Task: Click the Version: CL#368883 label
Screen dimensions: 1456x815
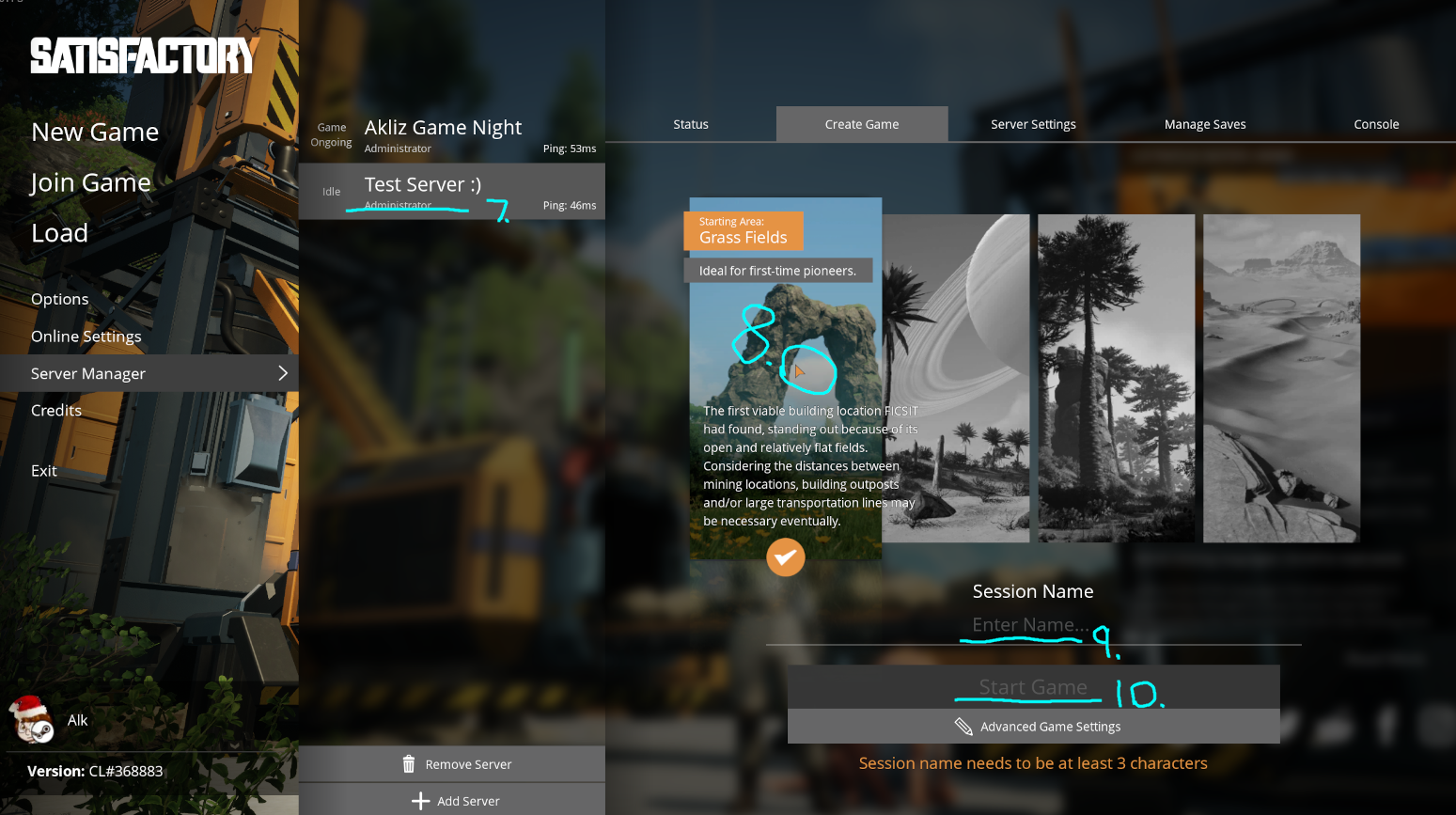Action: (95, 771)
